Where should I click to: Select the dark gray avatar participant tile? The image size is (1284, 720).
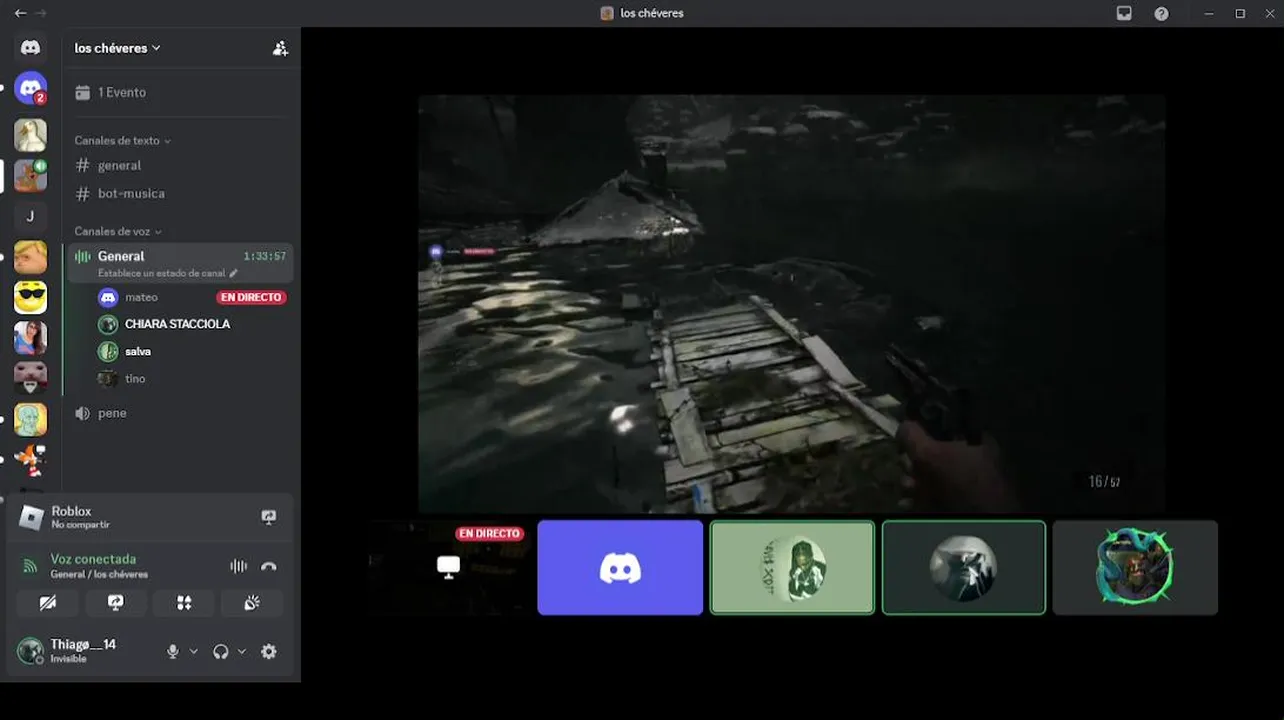[x=964, y=568]
